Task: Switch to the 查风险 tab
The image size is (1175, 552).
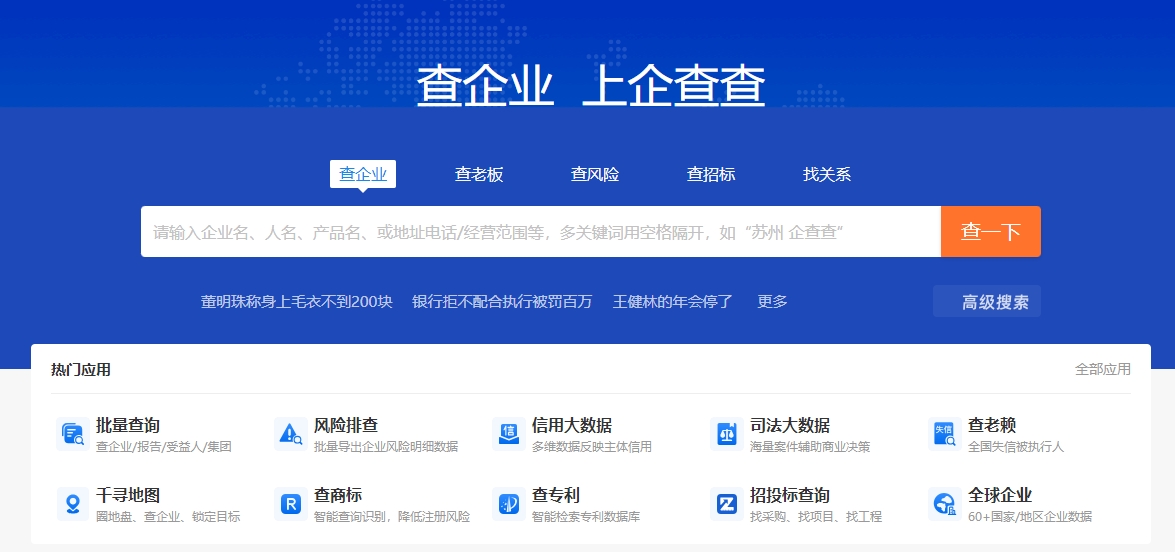Action: tap(595, 175)
